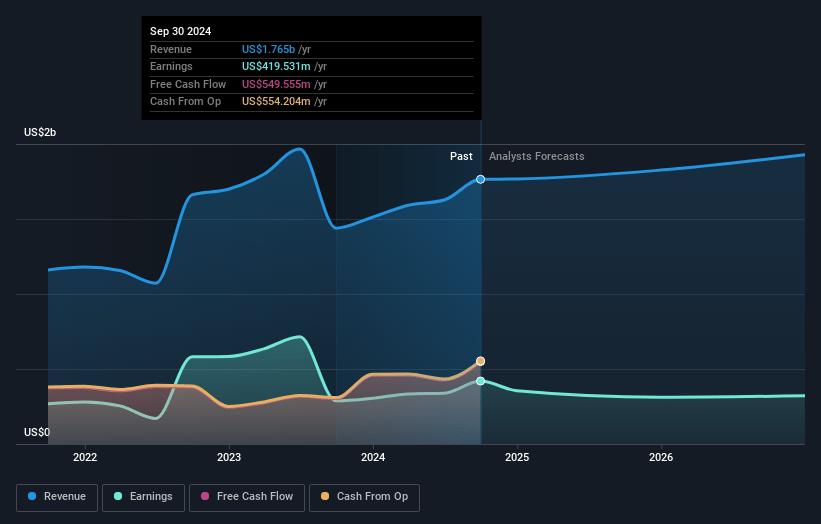821x524 pixels.
Task: Click the 2026 x-axis label
Action: (661, 457)
